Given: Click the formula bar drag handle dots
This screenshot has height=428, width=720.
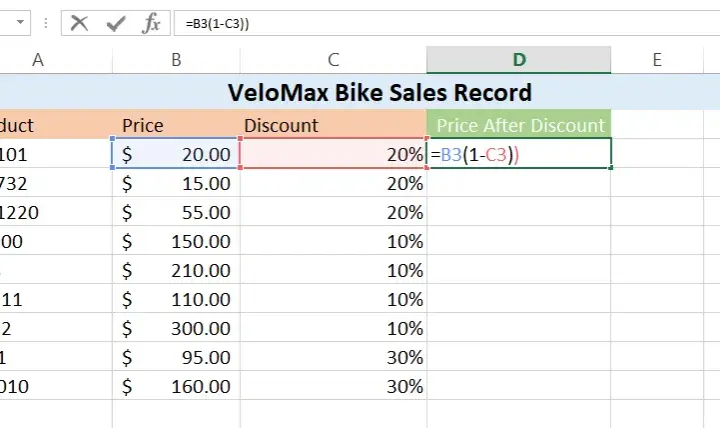Looking at the screenshot, I should [45, 23].
